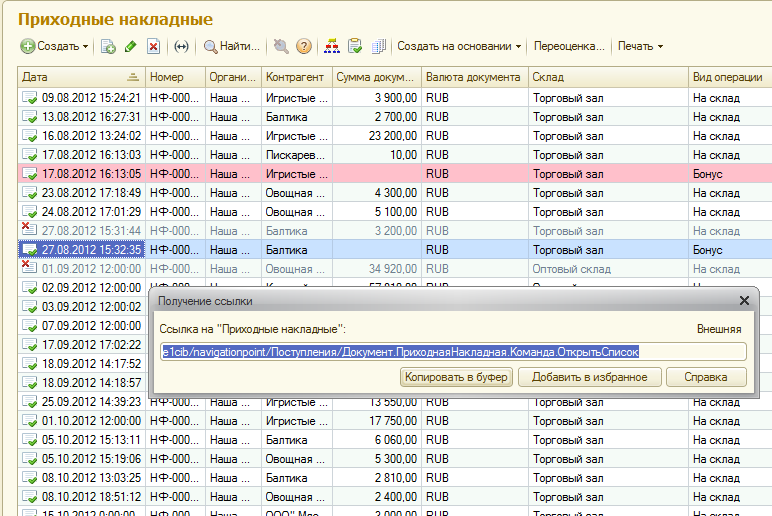Open help via the question mark icon
Viewport: 772px width, 516px height.
pyautogui.click(x=304, y=46)
